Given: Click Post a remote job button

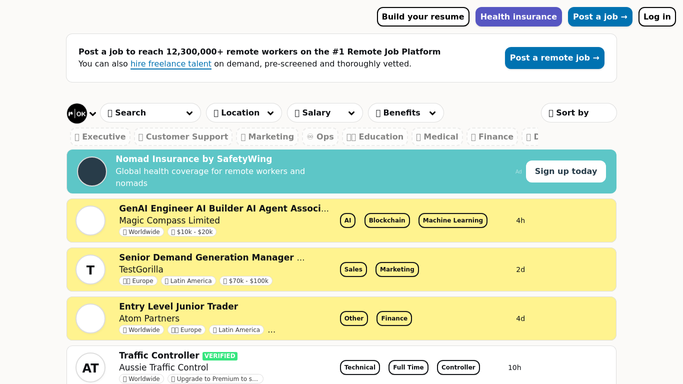Looking at the screenshot, I should click(555, 58).
